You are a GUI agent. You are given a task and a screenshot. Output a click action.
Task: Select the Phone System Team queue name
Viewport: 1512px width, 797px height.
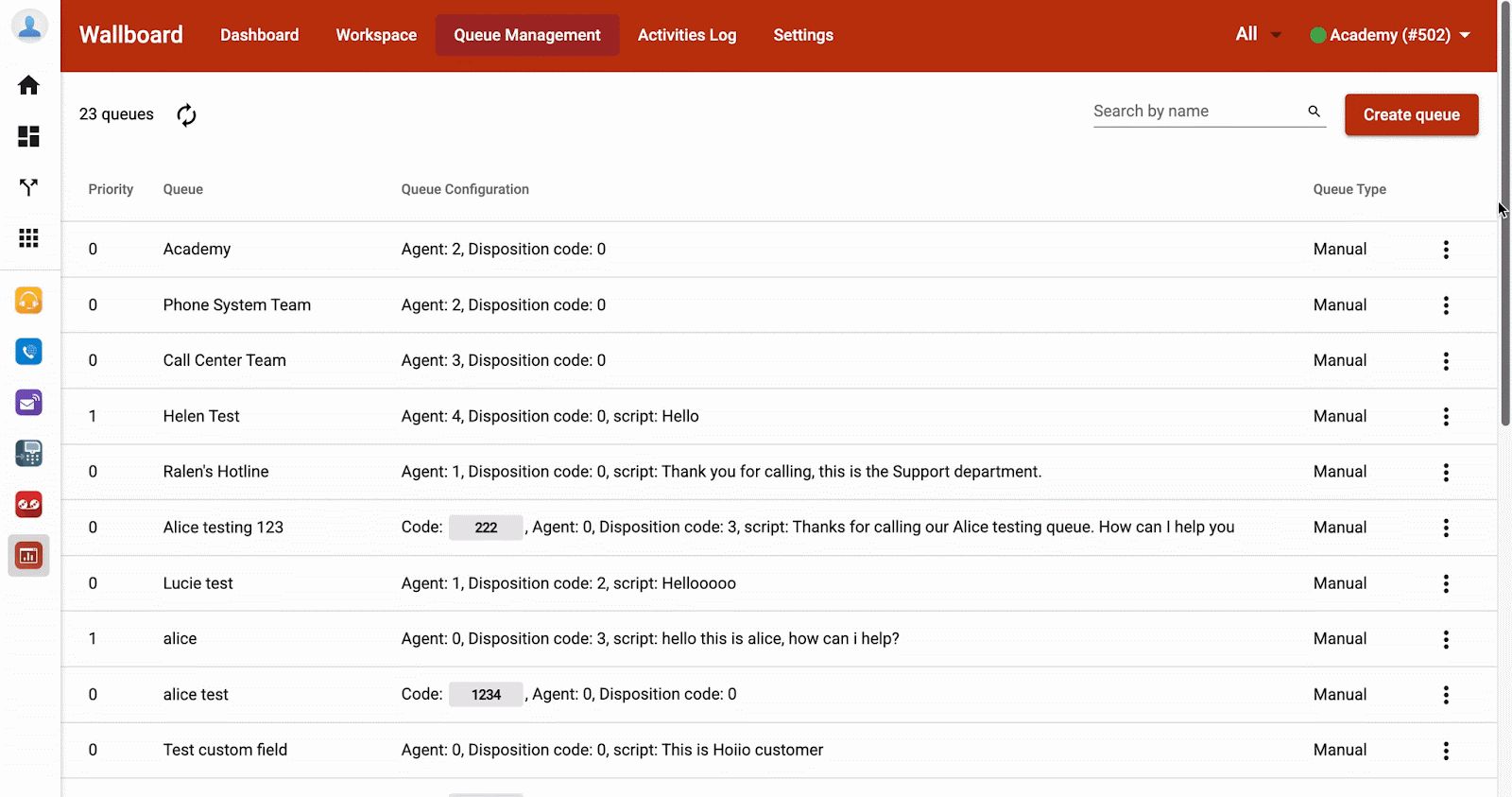pyautogui.click(x=237, y=304)
